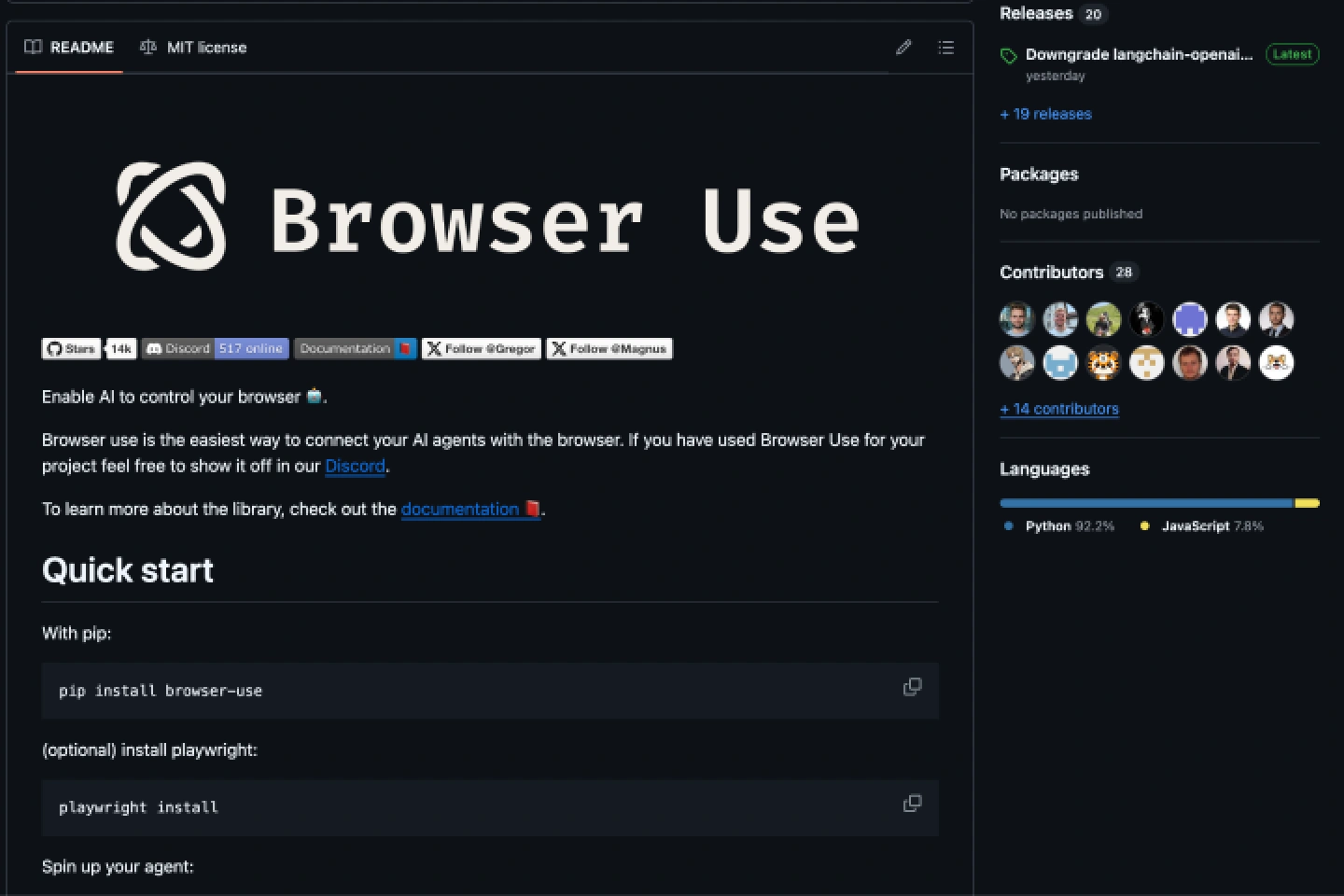Open the tiger avatar contributor profile
Screen dimensions: 1344x896
click(x=1103, y=363)
